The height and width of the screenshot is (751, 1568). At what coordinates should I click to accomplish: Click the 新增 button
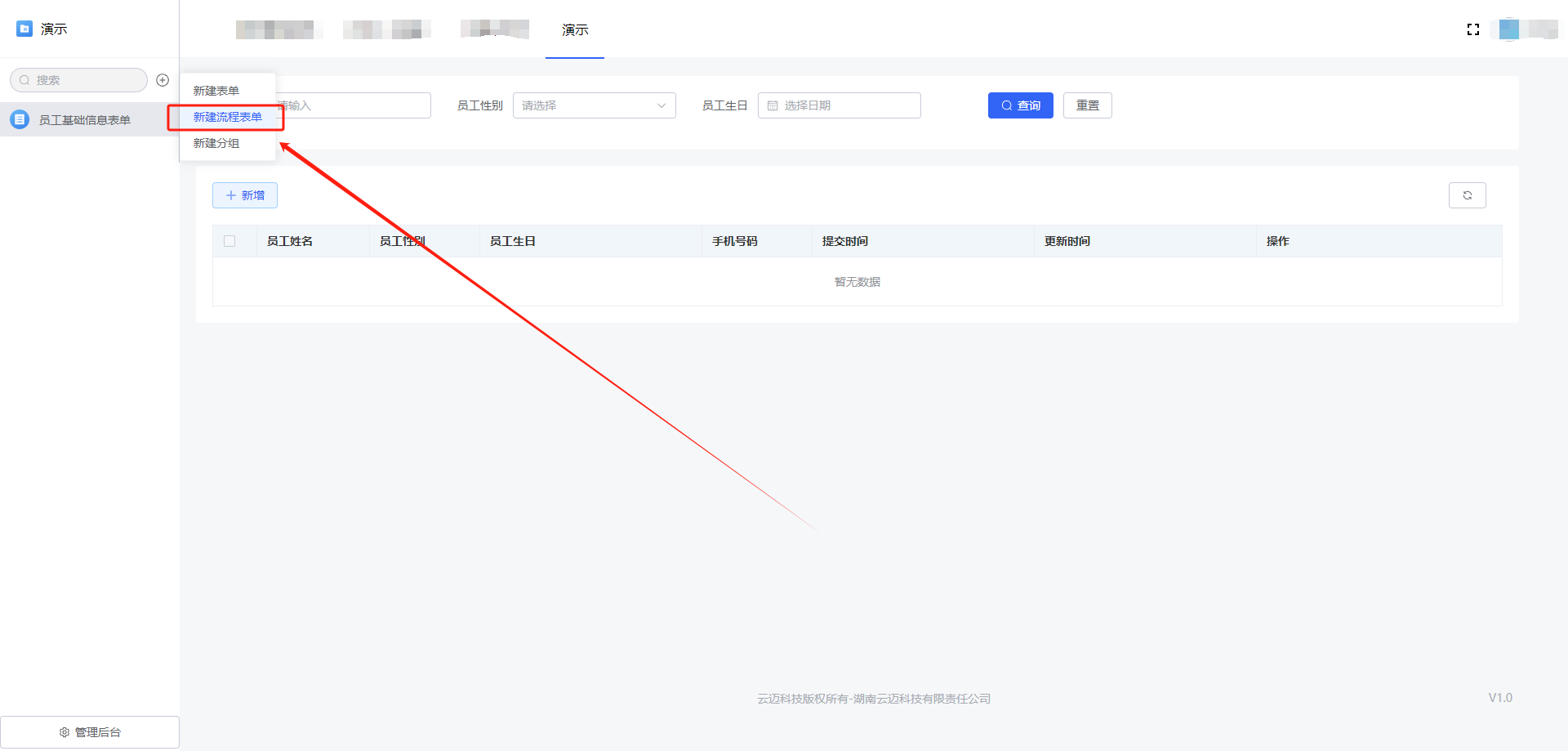coord(245,195)
